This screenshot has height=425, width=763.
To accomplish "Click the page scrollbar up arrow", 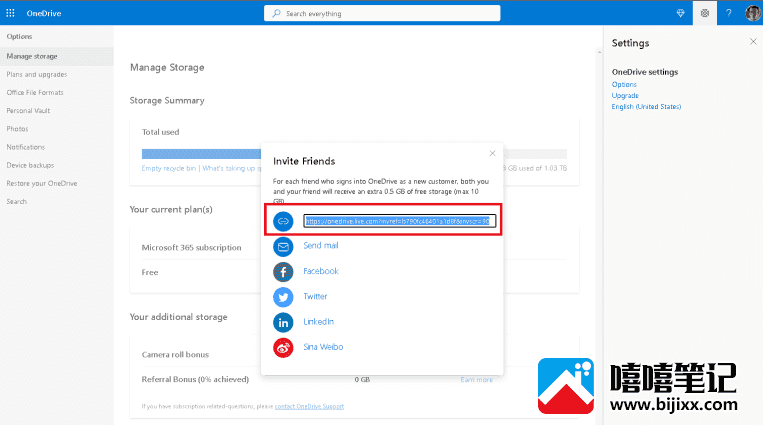I will point(600,52).
